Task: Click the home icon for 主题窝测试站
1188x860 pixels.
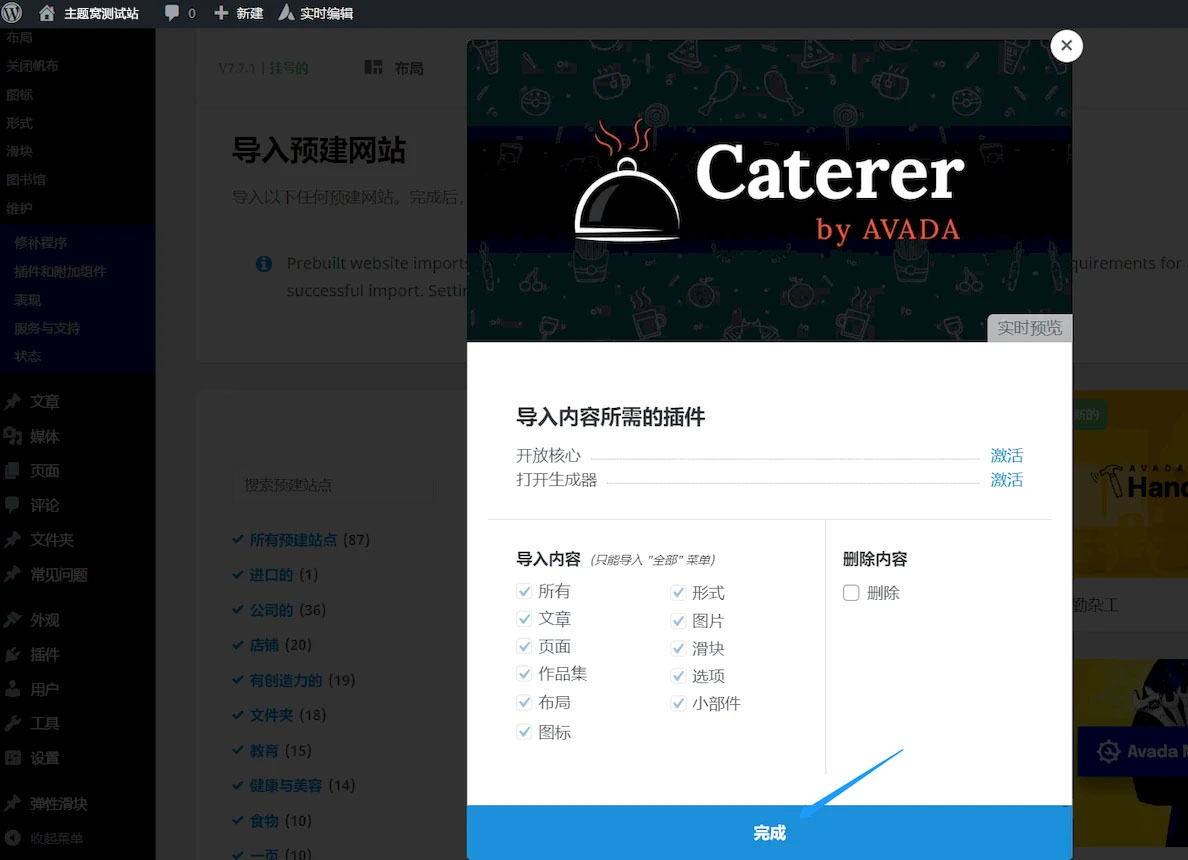Action: pyautogui.click(x=46, y=13)
